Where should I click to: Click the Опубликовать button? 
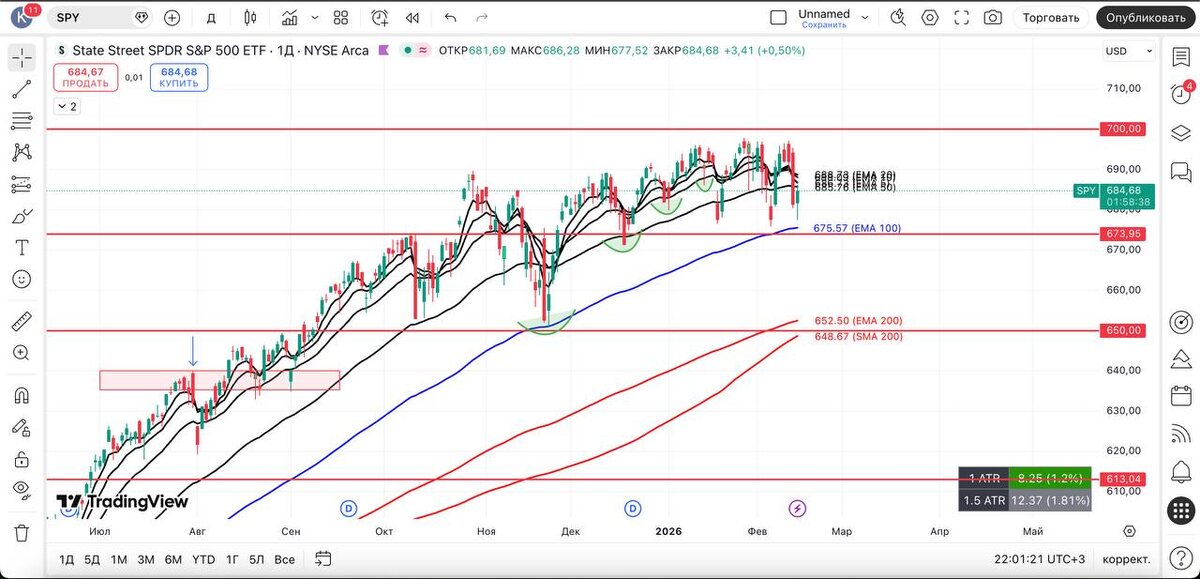tap(1145, 17)
